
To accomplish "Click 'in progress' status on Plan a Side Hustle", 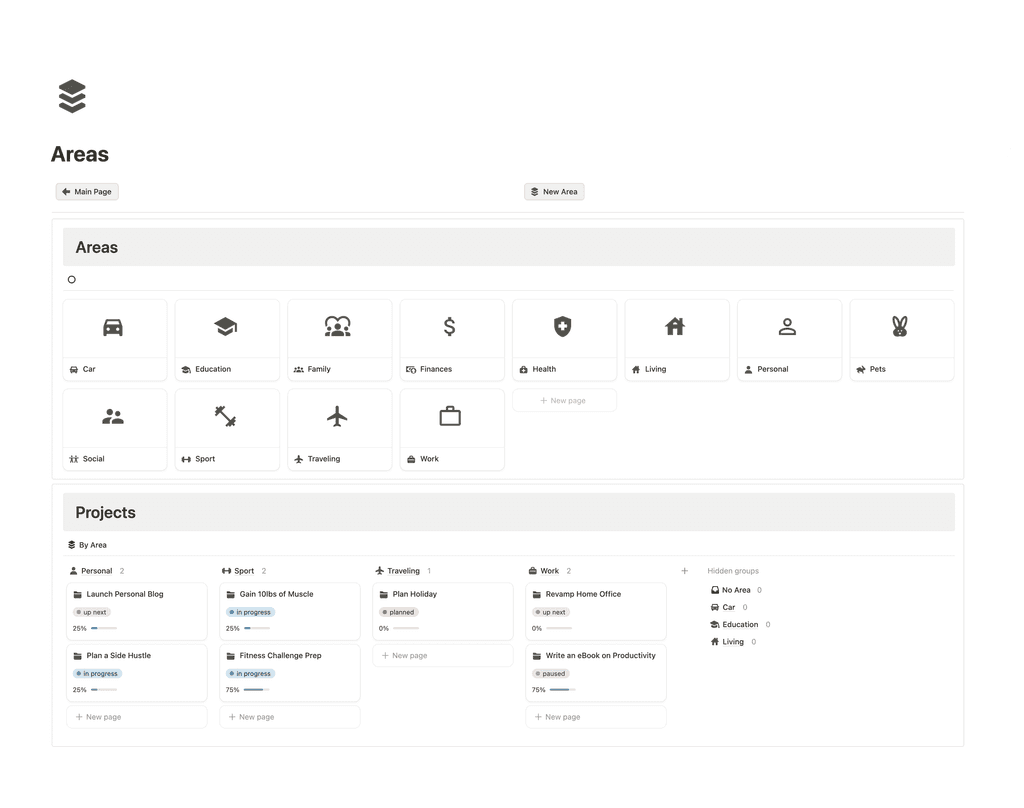I will point(97,673).
